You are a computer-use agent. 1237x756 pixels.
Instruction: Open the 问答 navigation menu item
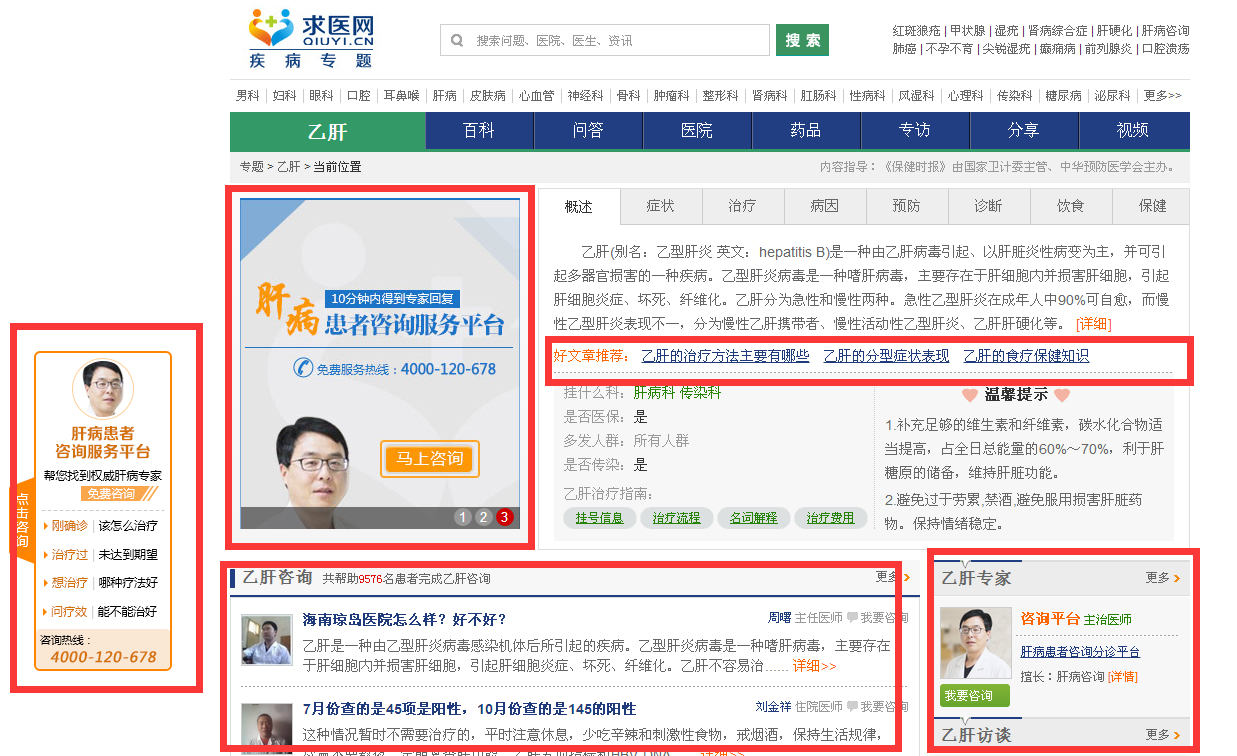[588, 131]
